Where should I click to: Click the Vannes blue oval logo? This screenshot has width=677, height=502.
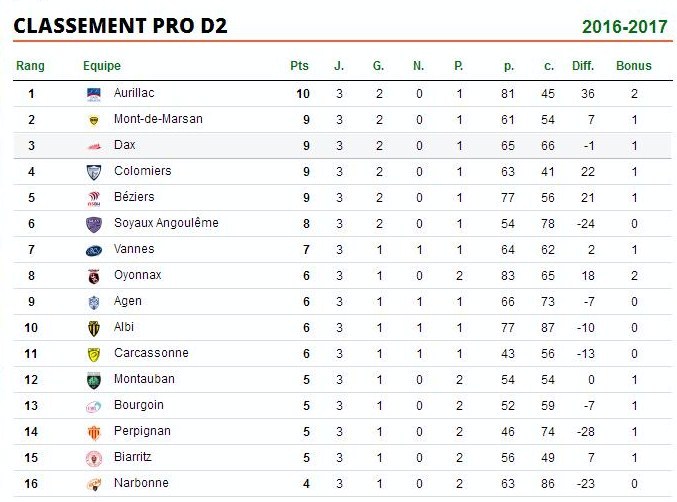(94, 251)
